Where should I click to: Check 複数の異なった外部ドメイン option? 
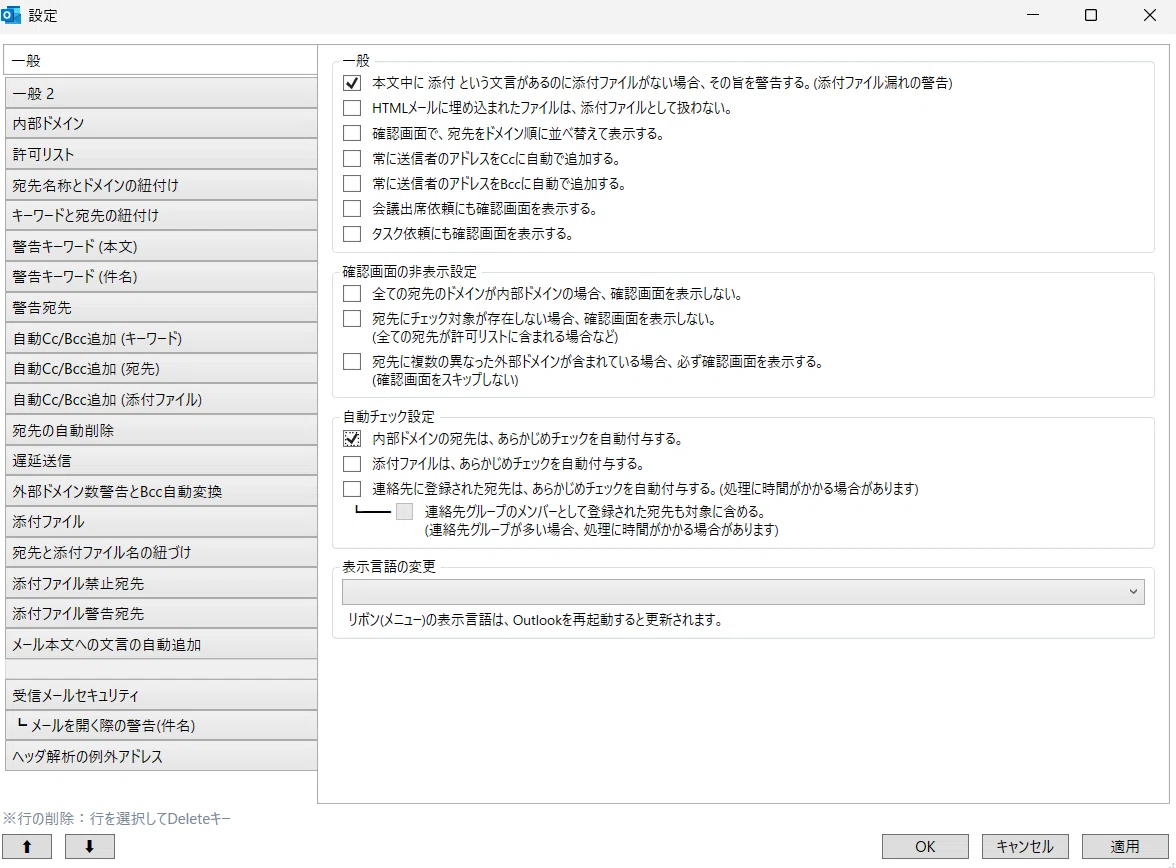click(x=352, y=362)
